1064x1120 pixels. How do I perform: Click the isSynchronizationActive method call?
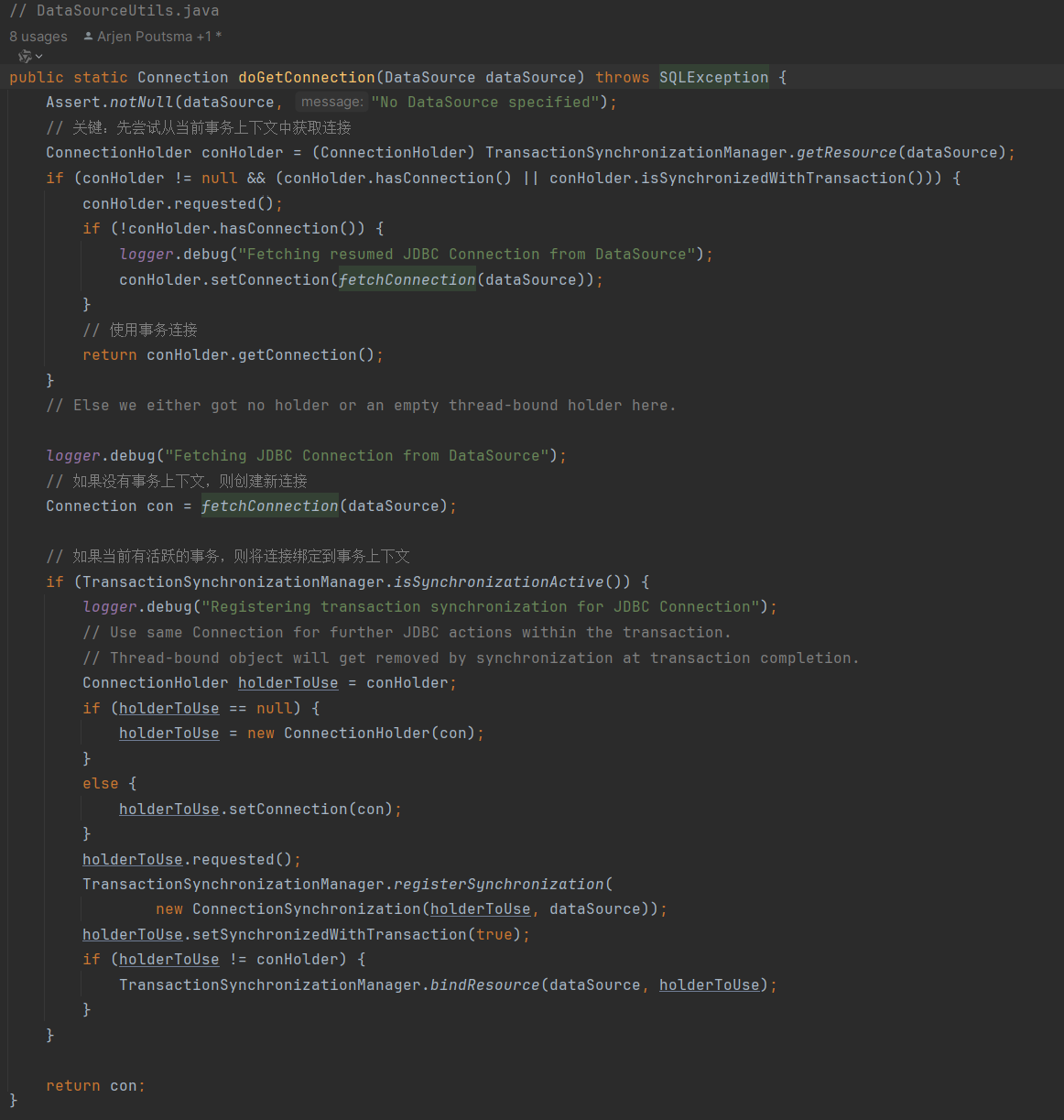[x=499, y=582]
